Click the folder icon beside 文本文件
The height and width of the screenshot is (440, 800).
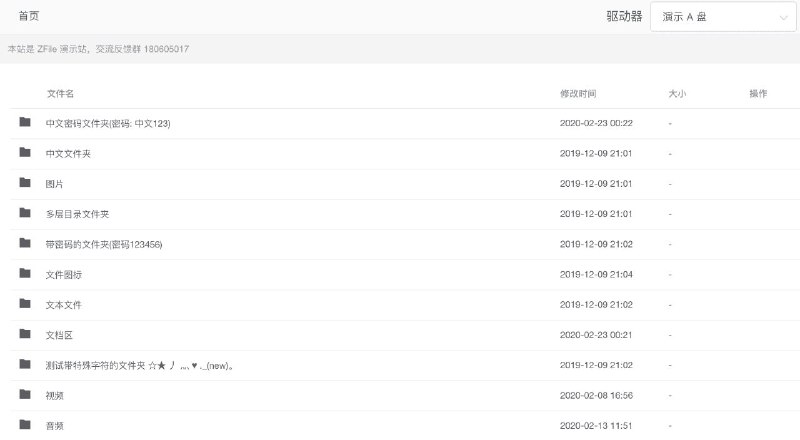(x=25, y=303)
